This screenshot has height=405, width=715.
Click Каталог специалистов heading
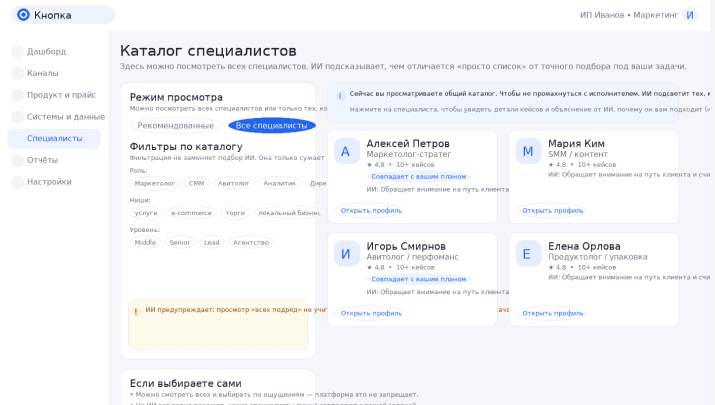(208, 51)
